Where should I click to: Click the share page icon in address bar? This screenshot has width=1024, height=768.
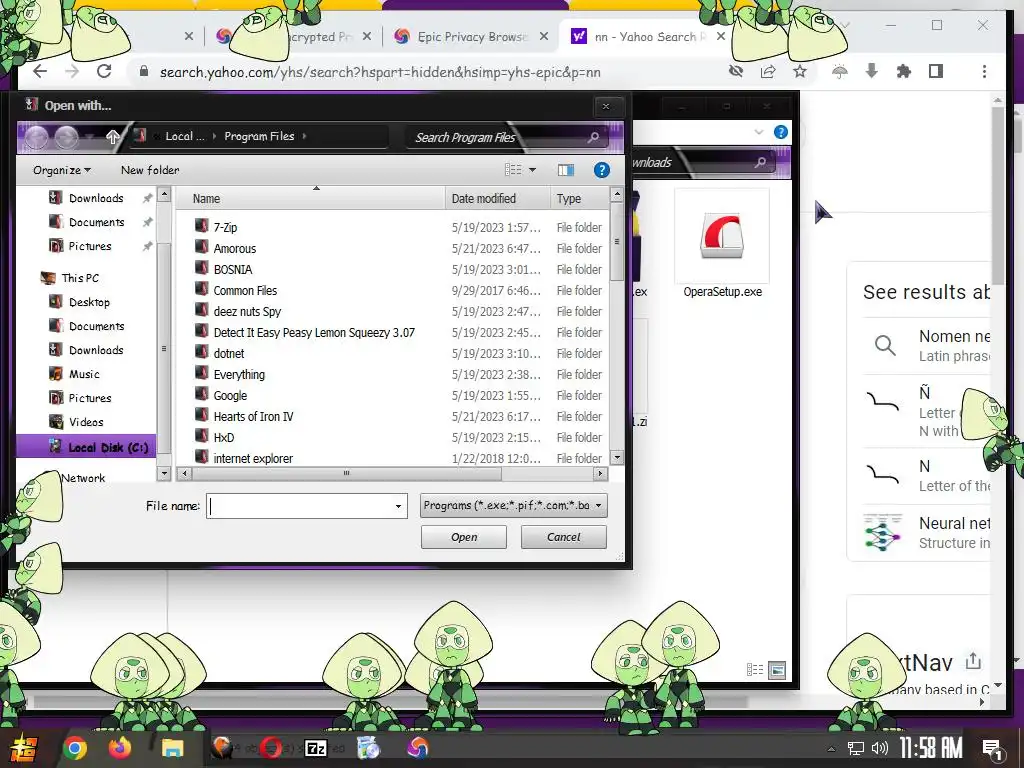(x=768, y=71)
